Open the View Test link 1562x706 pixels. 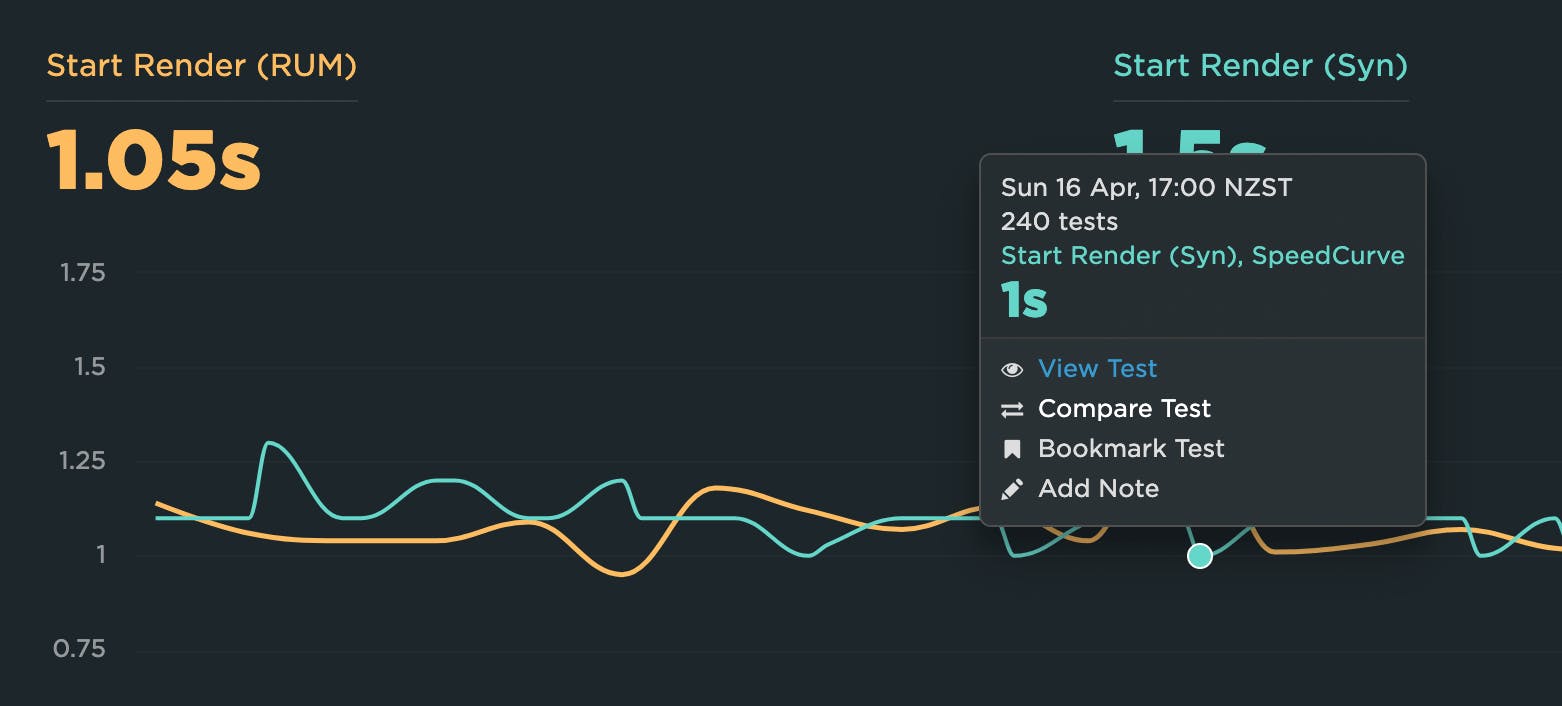tap(1097, 369)
